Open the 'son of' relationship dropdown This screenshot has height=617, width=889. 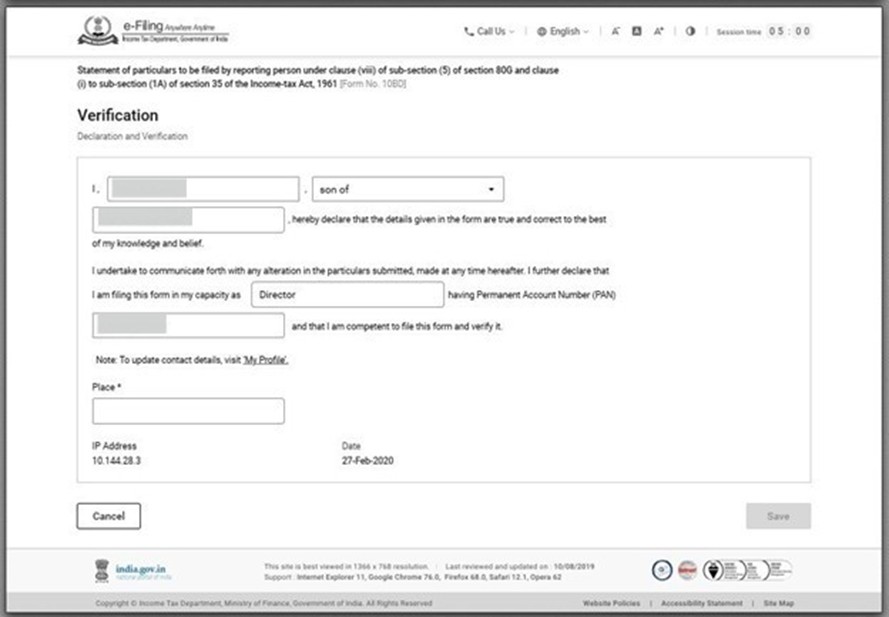tap(490, 188)
